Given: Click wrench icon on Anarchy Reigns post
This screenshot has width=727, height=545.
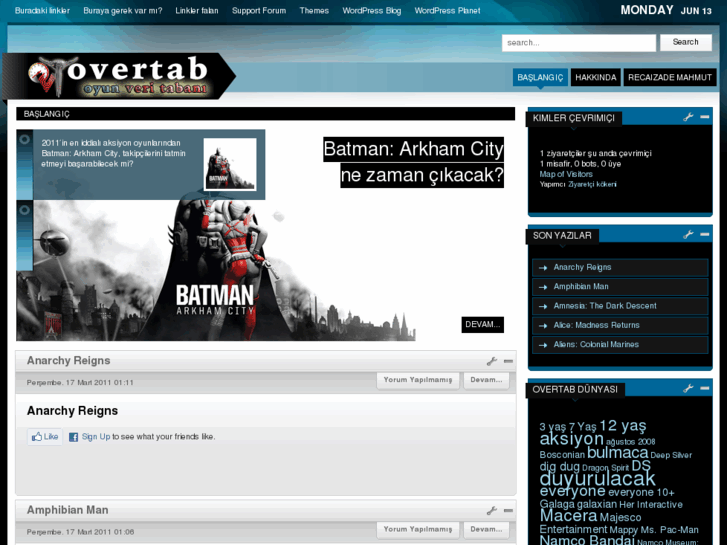Looking at the screenshot, I should 492,361.
